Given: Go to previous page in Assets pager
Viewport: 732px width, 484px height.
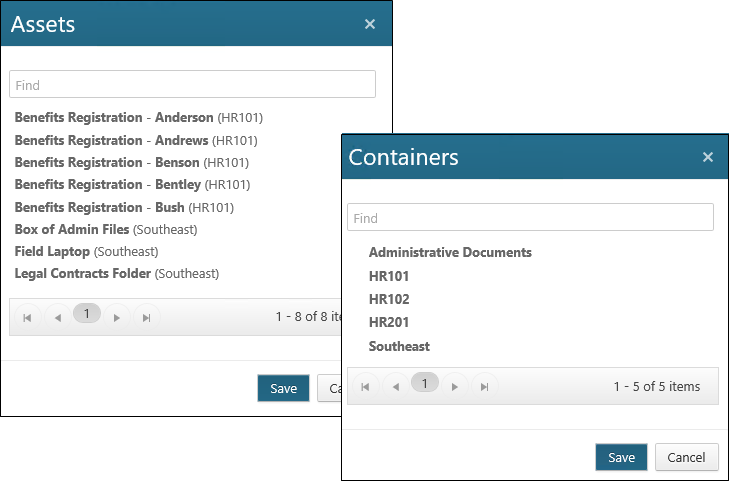Looking at the screenshot, I should coord(57,317).
